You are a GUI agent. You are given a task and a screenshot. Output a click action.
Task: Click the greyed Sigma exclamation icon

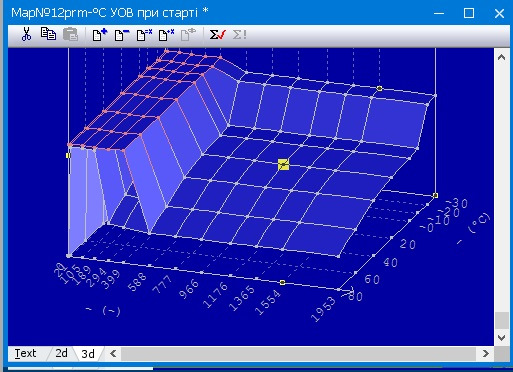tap(239, 34)
